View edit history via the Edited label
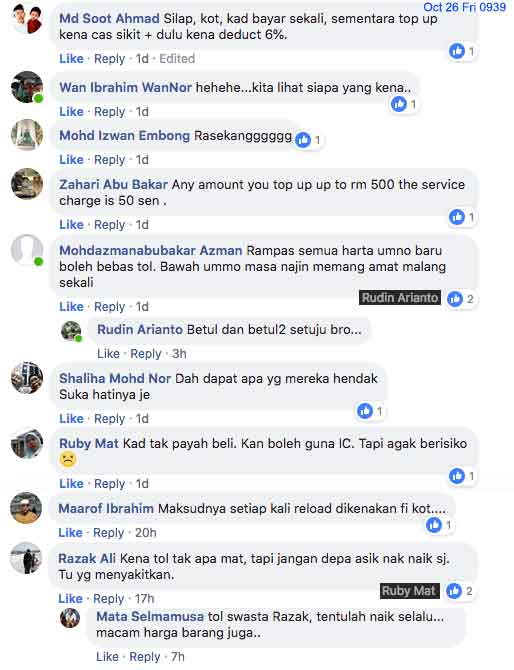The width and height of the screenshot is (514, 670). pos(177,59)
